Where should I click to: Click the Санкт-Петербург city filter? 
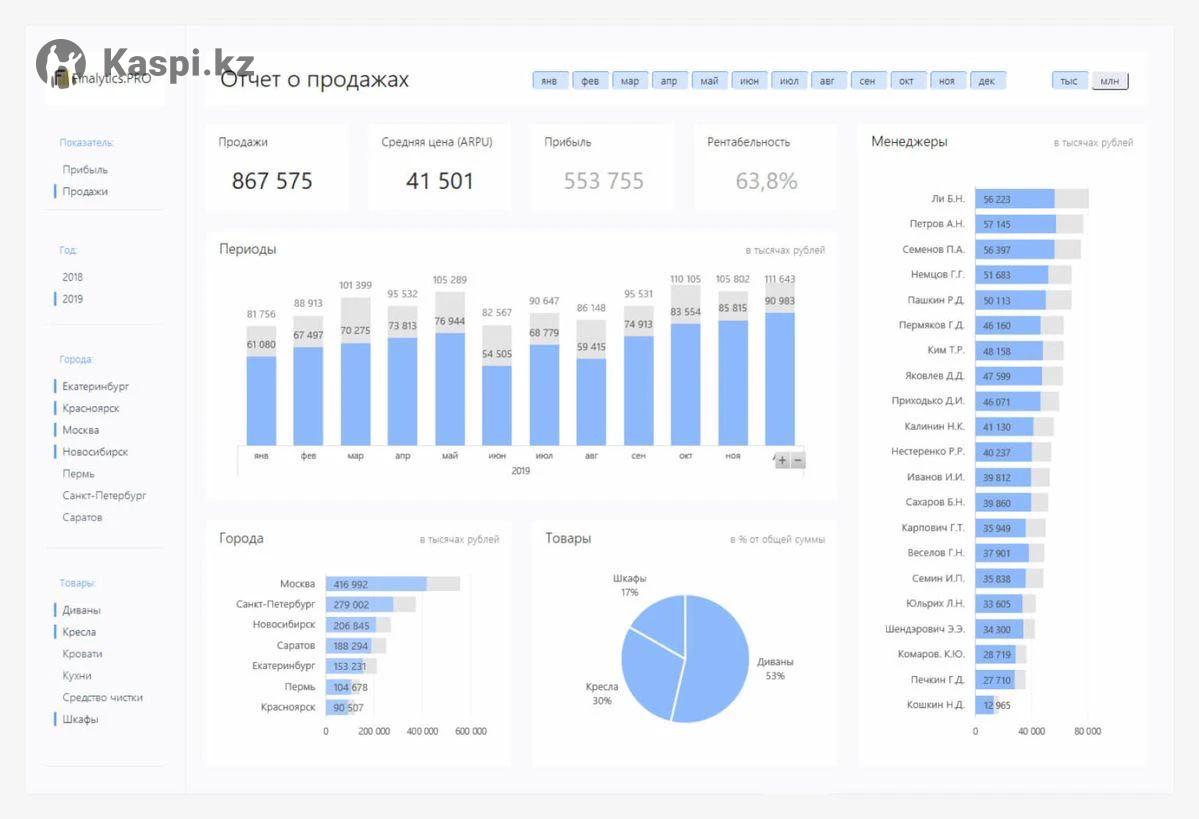[x=104, y=496]
